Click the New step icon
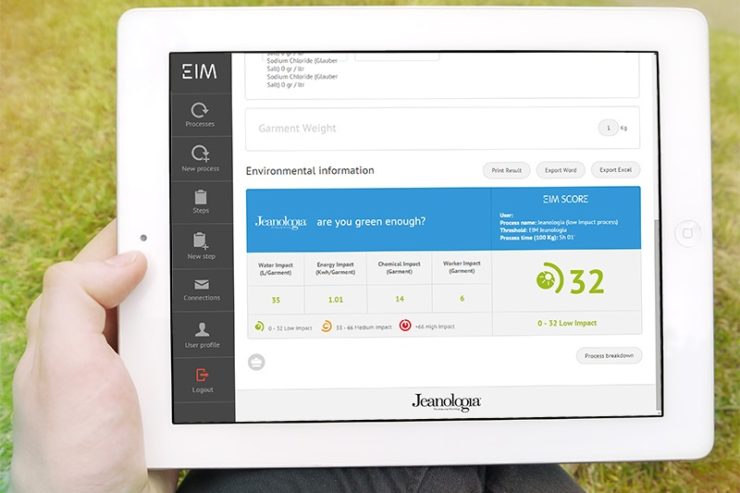Screen dimensions: 740x493 click(201, 241)
